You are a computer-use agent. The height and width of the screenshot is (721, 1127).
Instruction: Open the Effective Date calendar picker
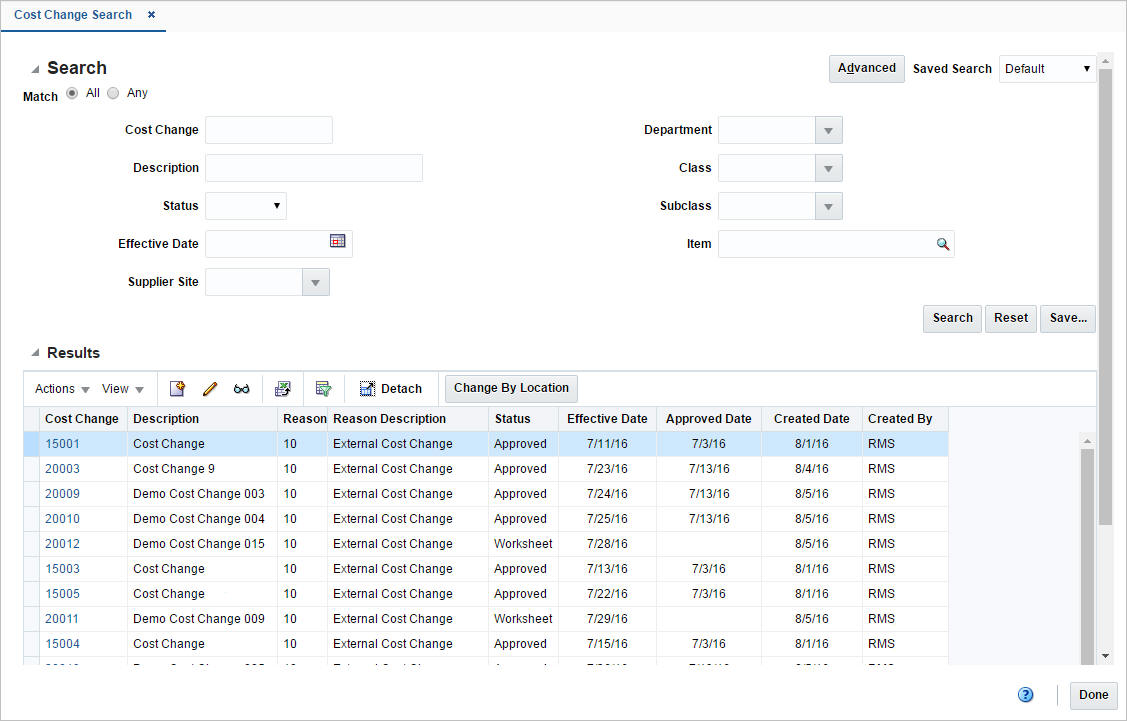point(337,243)
